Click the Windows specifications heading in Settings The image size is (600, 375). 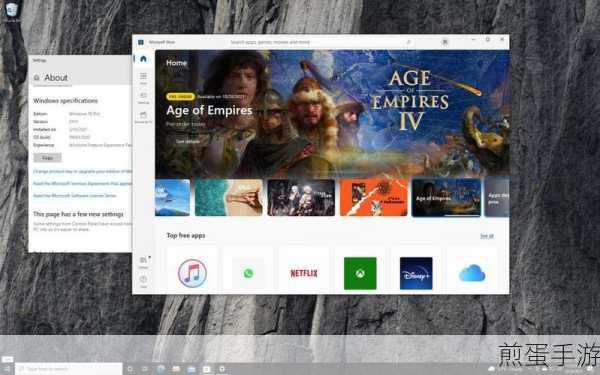tap(65, 101)
